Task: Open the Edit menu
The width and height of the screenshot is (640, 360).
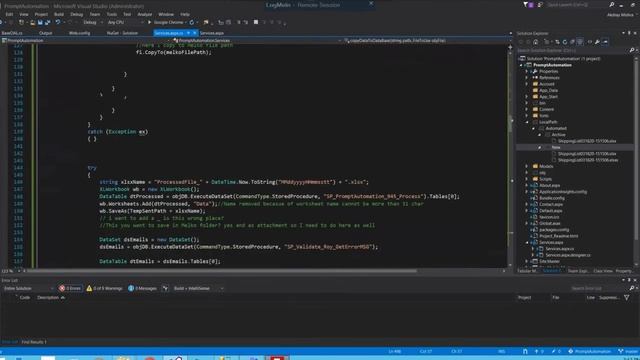Action: tap(9, 14)
